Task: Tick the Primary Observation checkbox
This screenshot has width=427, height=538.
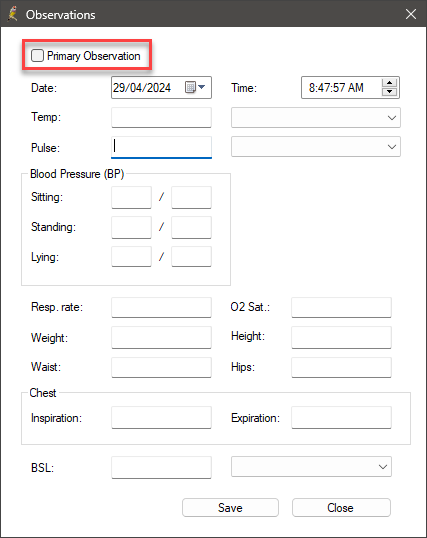Action: pos(37,55)
